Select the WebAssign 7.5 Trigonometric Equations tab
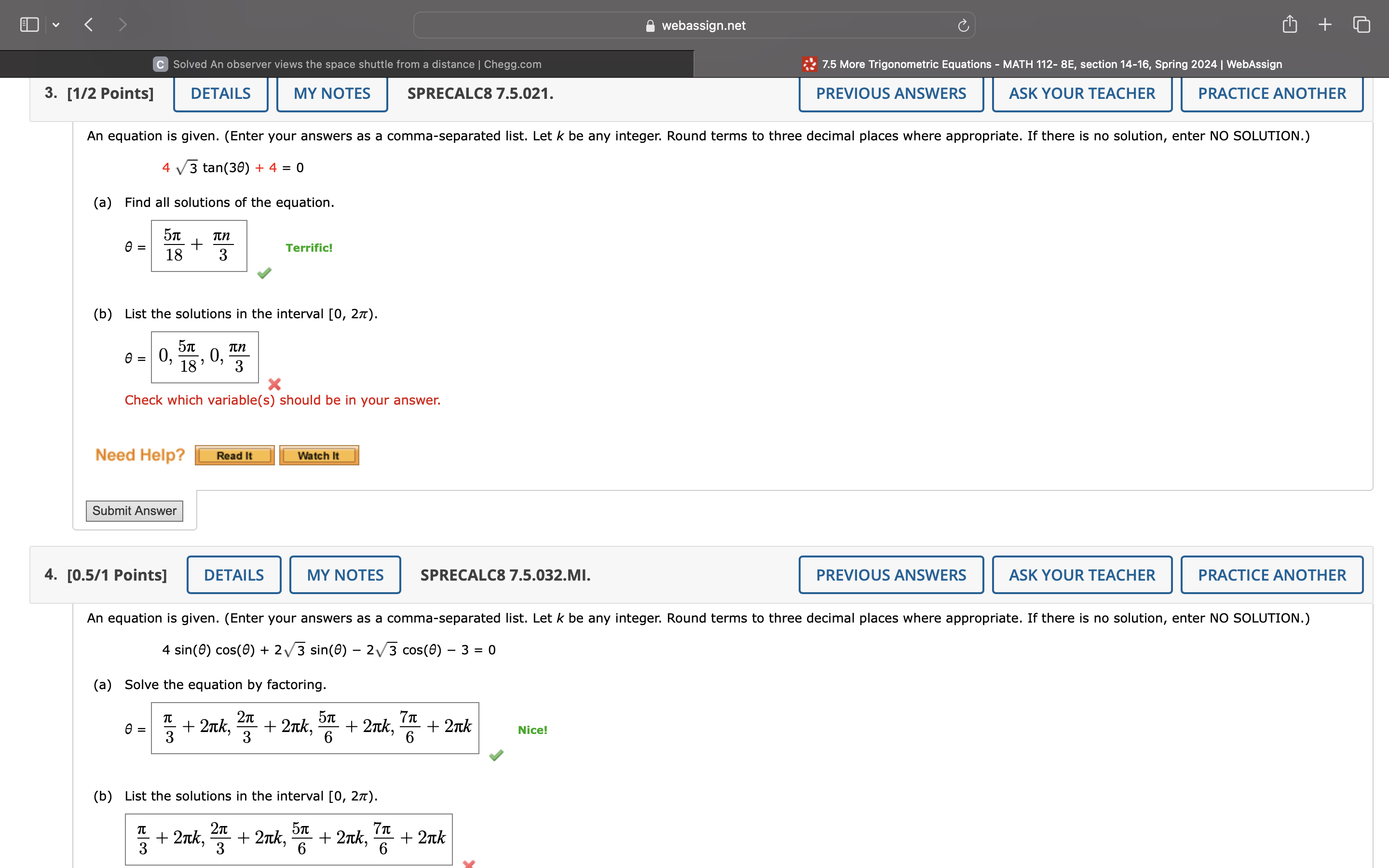Image resolution: width=1389 pixels, height=868 pixels. (1041, 64)
